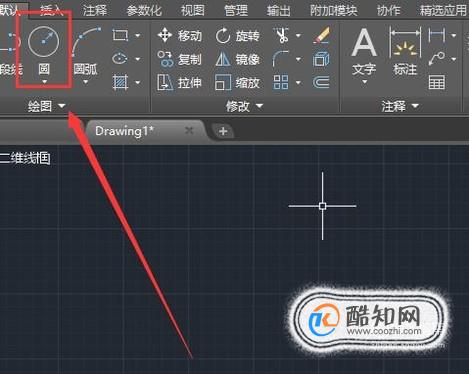Screen dimensions: 469x374
Task: Click the Move (移动) tool
Action: click(180, 35)
